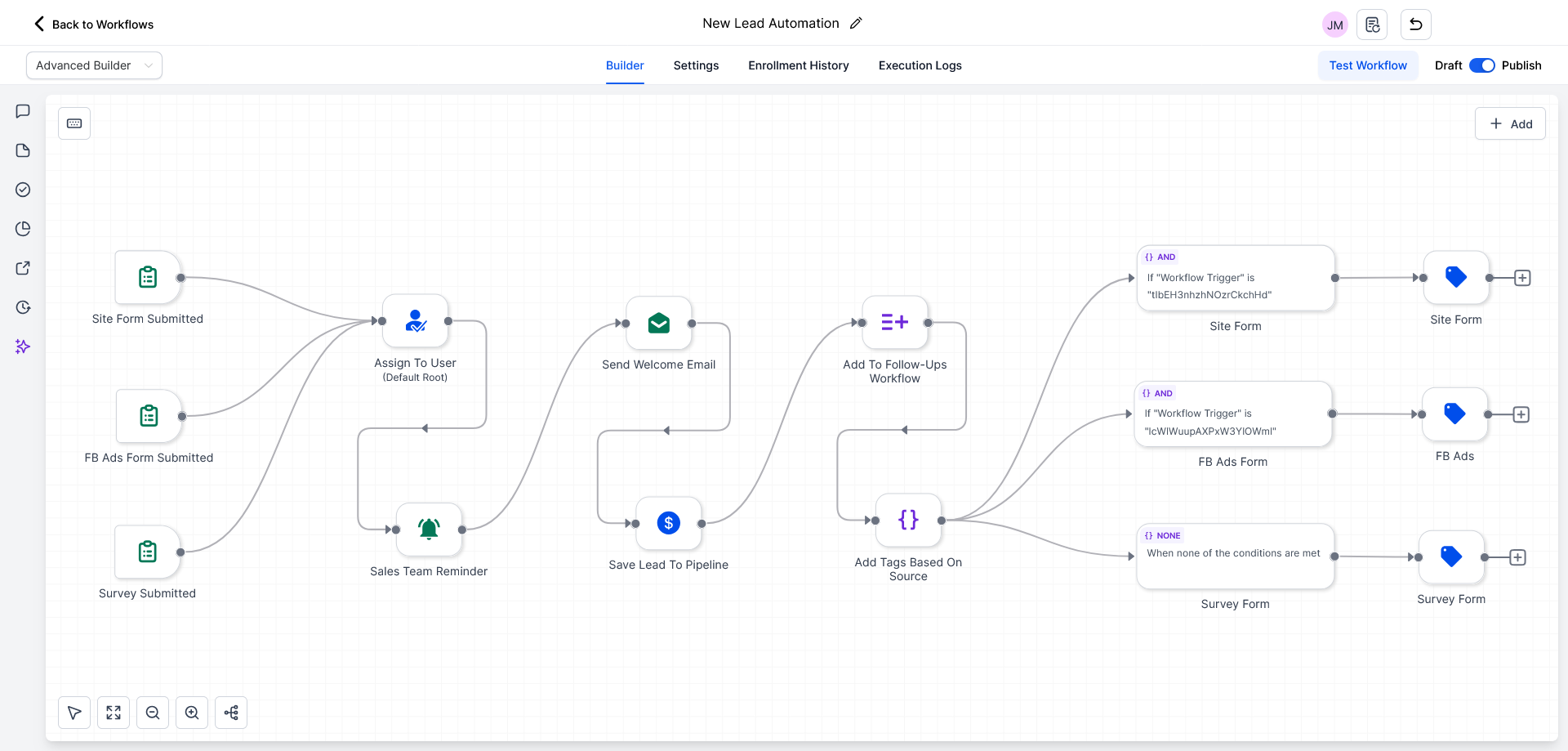Image resolution: width=1568 pixels, height=751 pixels.
Task: Go Back to Workflows
Action: [92, 24]
